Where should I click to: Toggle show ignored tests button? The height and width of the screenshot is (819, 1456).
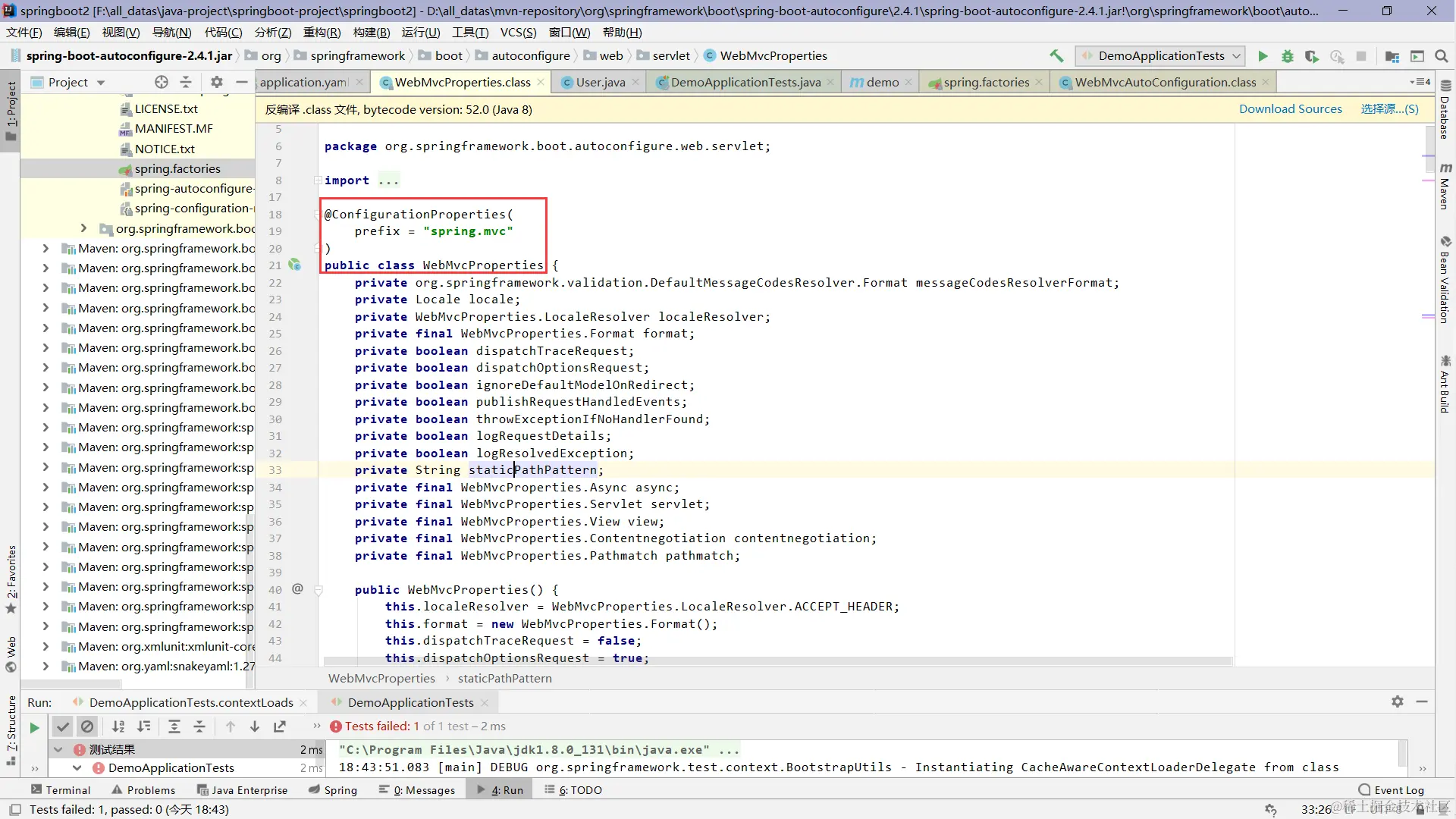pos(87,726)
